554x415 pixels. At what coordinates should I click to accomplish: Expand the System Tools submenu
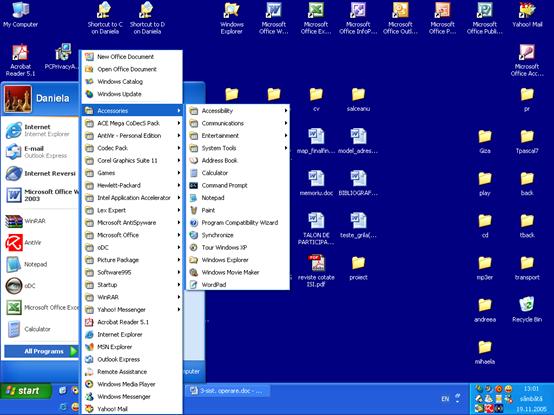238,148
